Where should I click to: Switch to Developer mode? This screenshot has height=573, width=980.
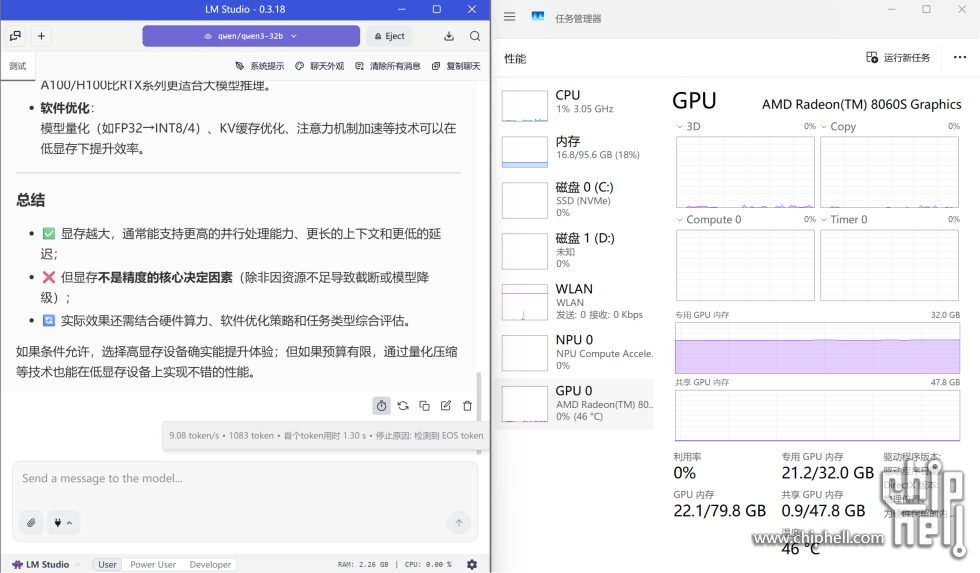210,564
